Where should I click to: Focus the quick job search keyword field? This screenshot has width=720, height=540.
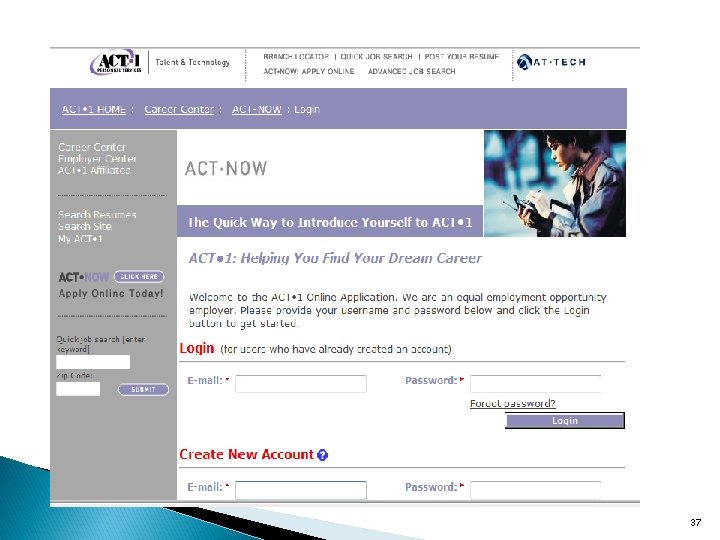pyautogui.click(x=93, y=362)
